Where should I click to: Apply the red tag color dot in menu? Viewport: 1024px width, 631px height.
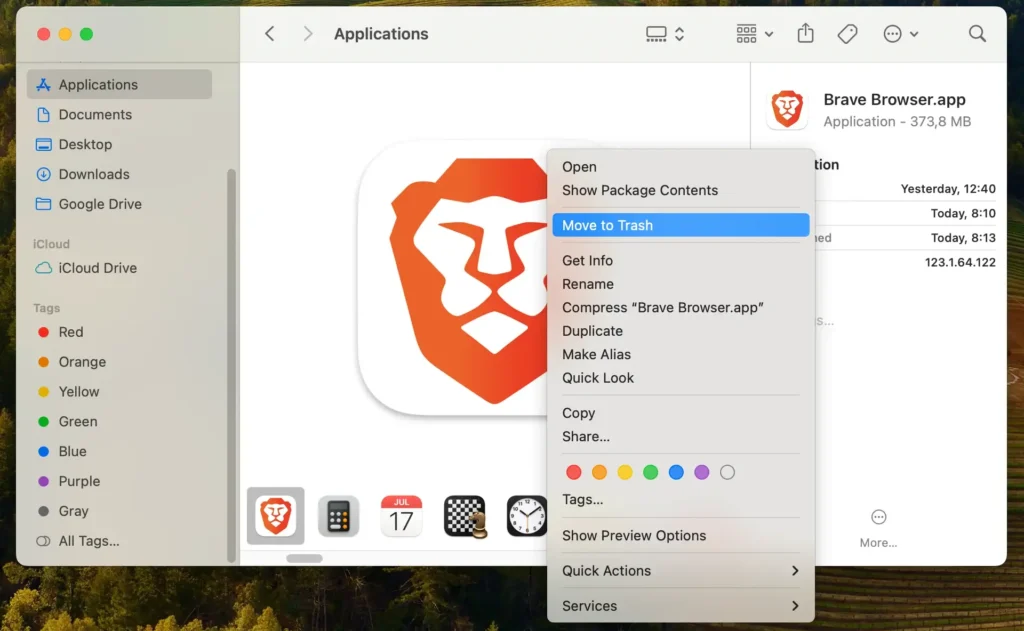click(x=573, y=472)
